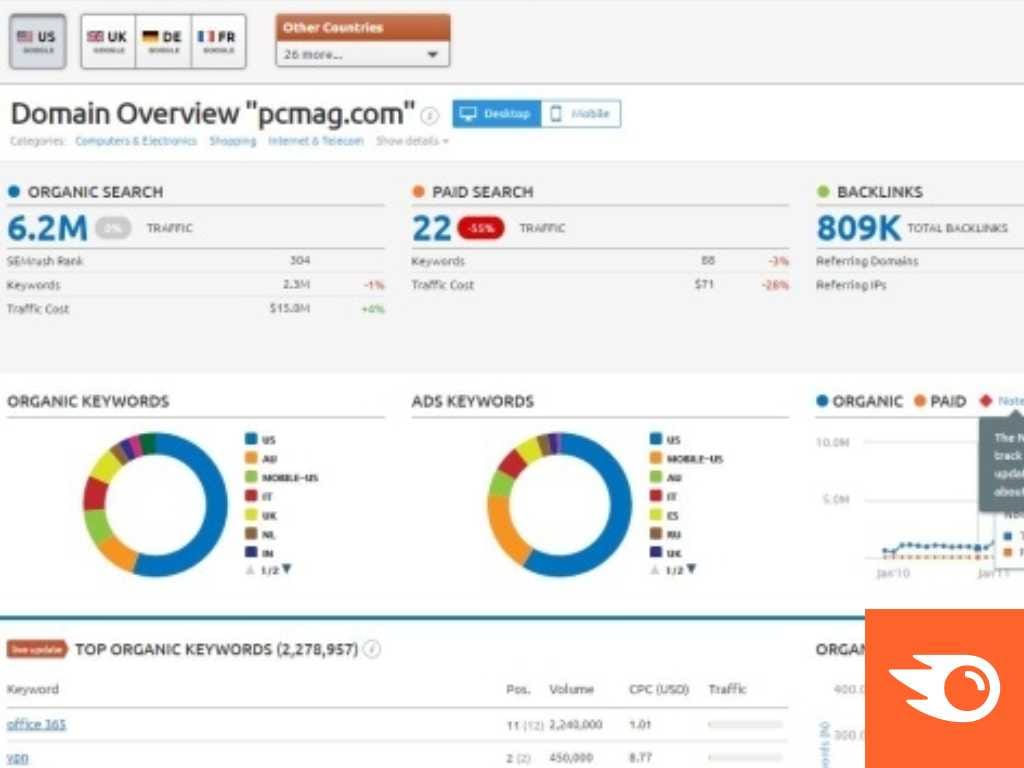Toggle the Notes red diamond marker
Image resolution: width=1024 pixels, height=768 pixels.
(986, 401)
